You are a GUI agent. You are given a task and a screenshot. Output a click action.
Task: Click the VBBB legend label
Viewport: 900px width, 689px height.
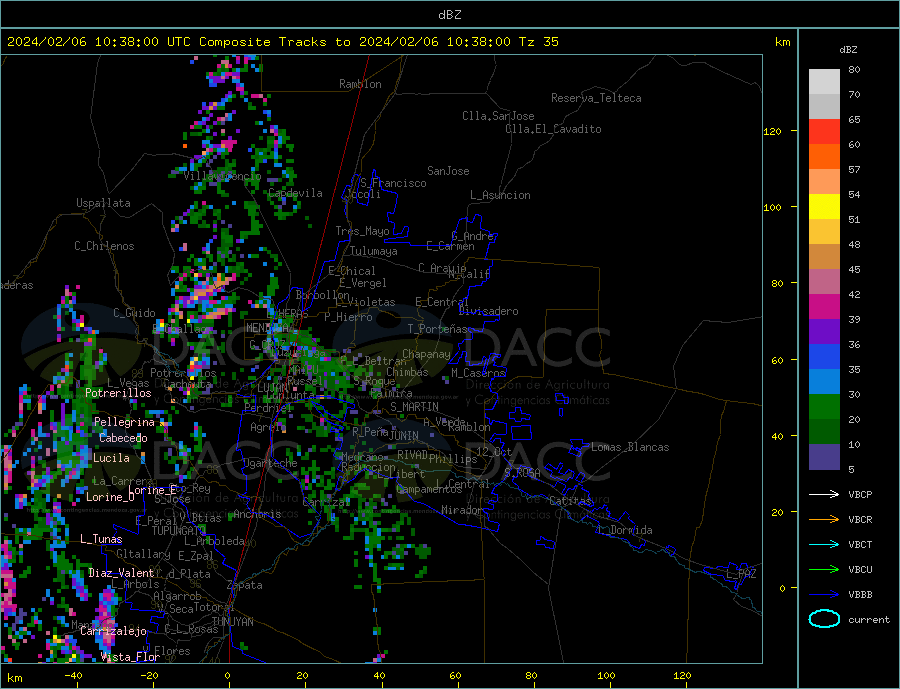pyautogui.click(x=860, y=594)
